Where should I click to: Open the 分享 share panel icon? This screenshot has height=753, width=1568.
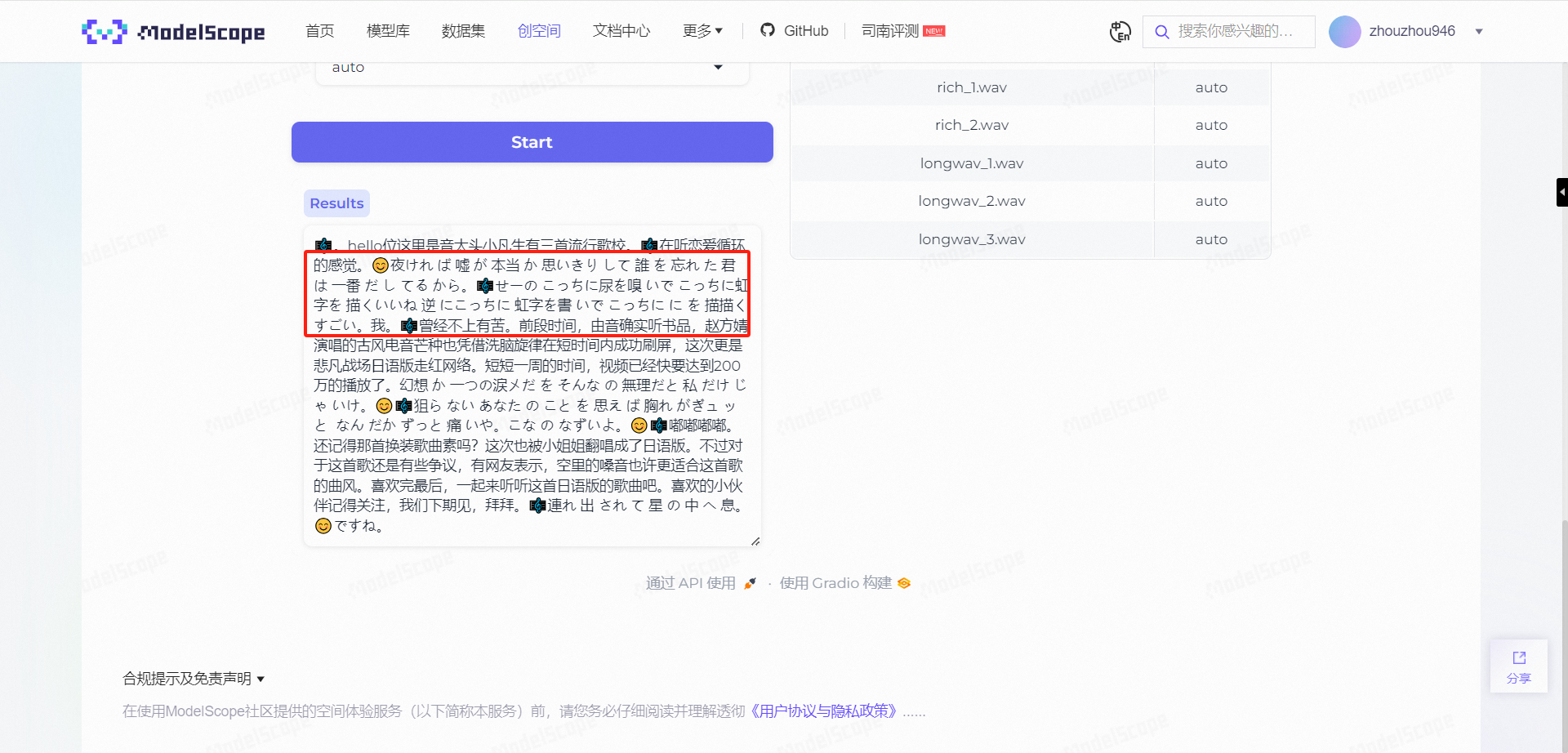point(1519,666)
